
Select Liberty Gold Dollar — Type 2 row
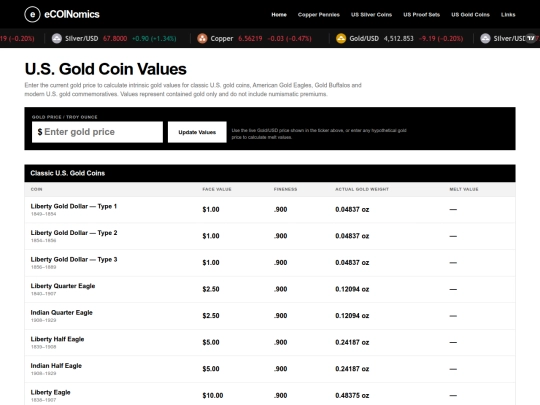[270, 236]
